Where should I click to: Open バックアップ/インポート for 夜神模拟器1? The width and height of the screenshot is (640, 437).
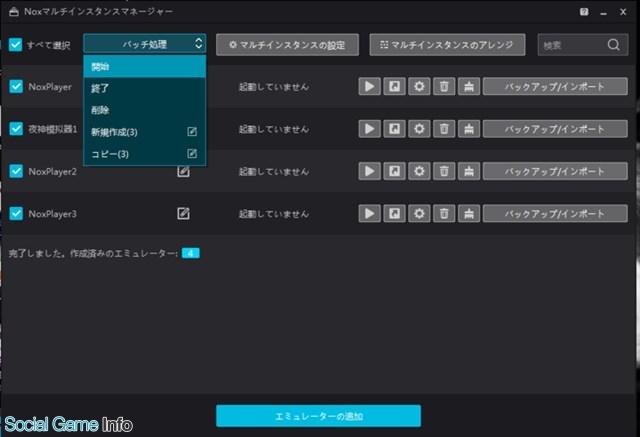coord(555,129)
